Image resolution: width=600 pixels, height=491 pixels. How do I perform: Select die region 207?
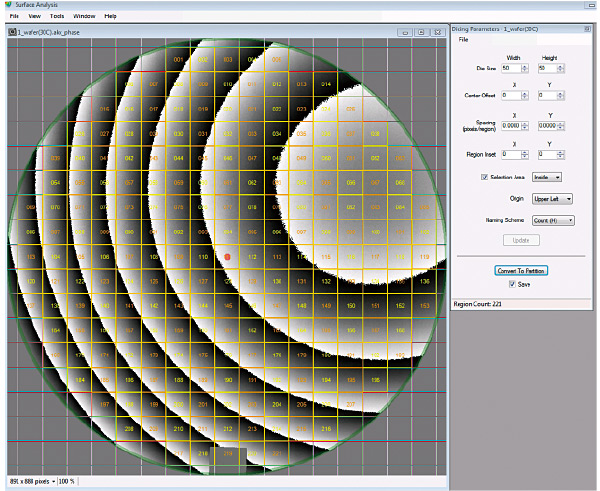click(351, 404)
